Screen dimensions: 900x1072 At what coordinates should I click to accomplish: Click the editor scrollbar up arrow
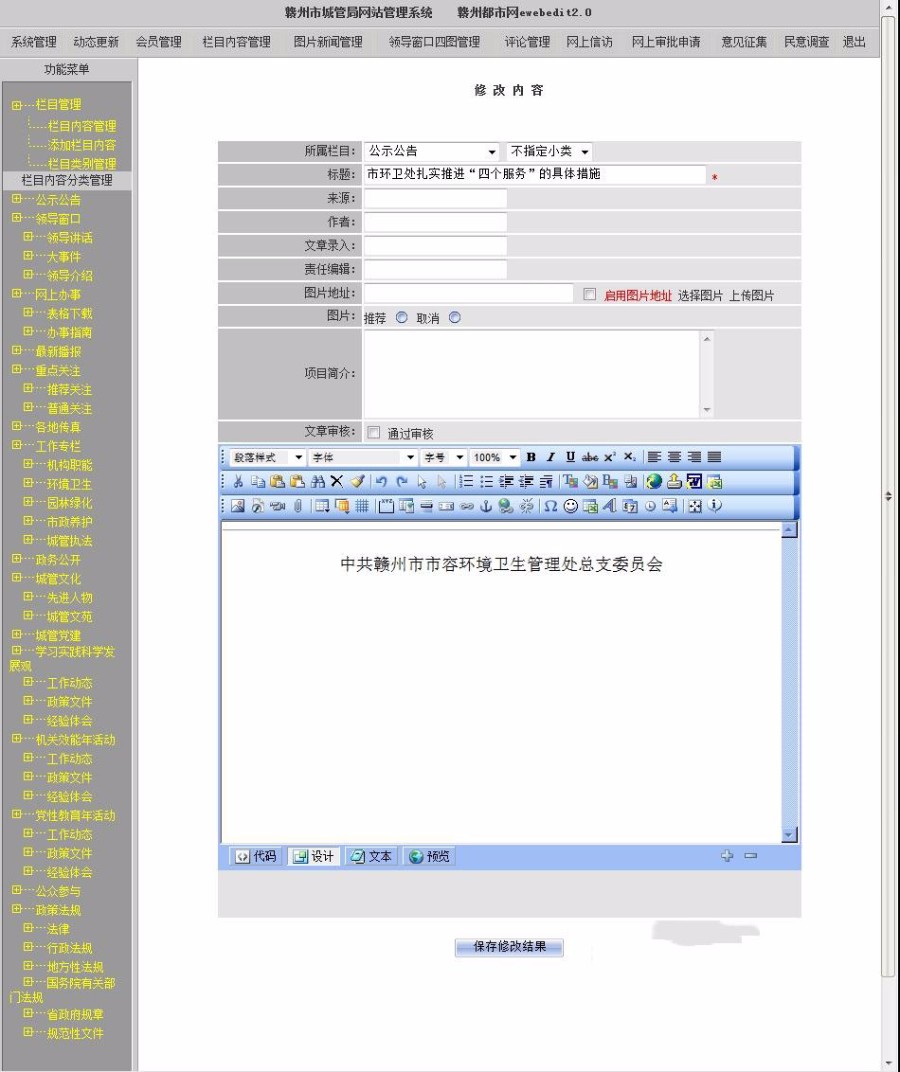(x=789, y=530)
